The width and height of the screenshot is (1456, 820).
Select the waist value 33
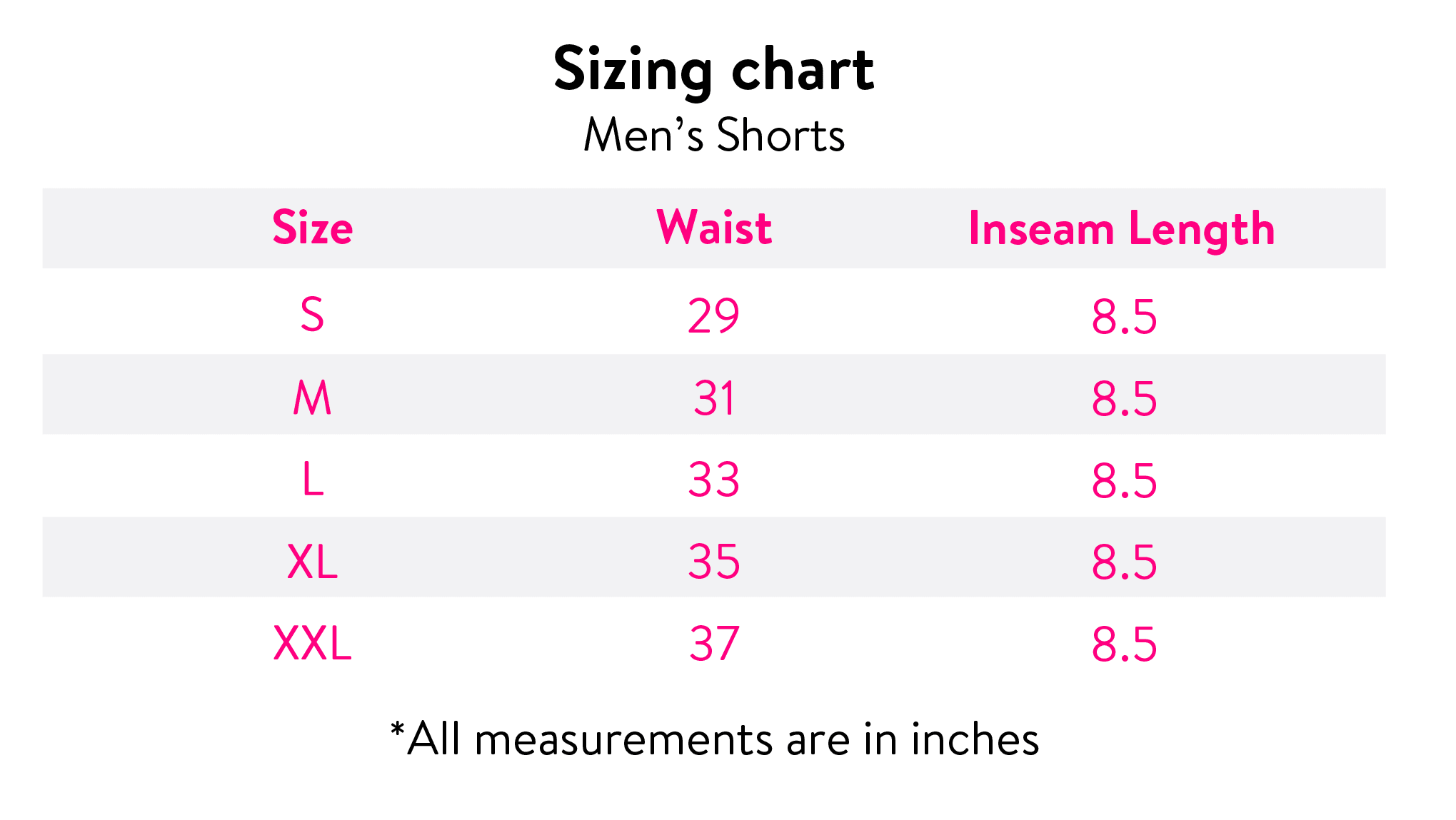click(x=713, y=480)
